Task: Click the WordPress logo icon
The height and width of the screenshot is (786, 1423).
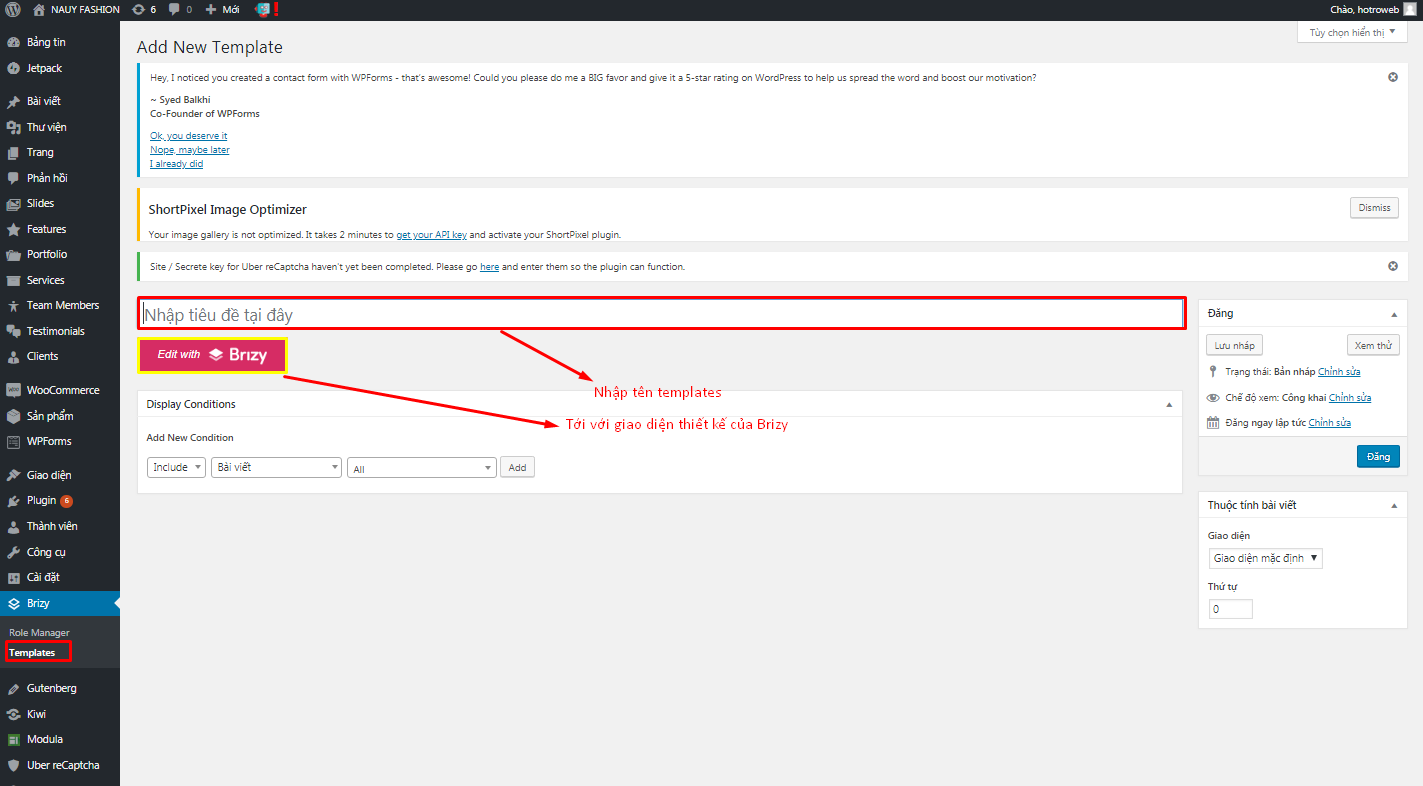Action: (x=13, y=9)
